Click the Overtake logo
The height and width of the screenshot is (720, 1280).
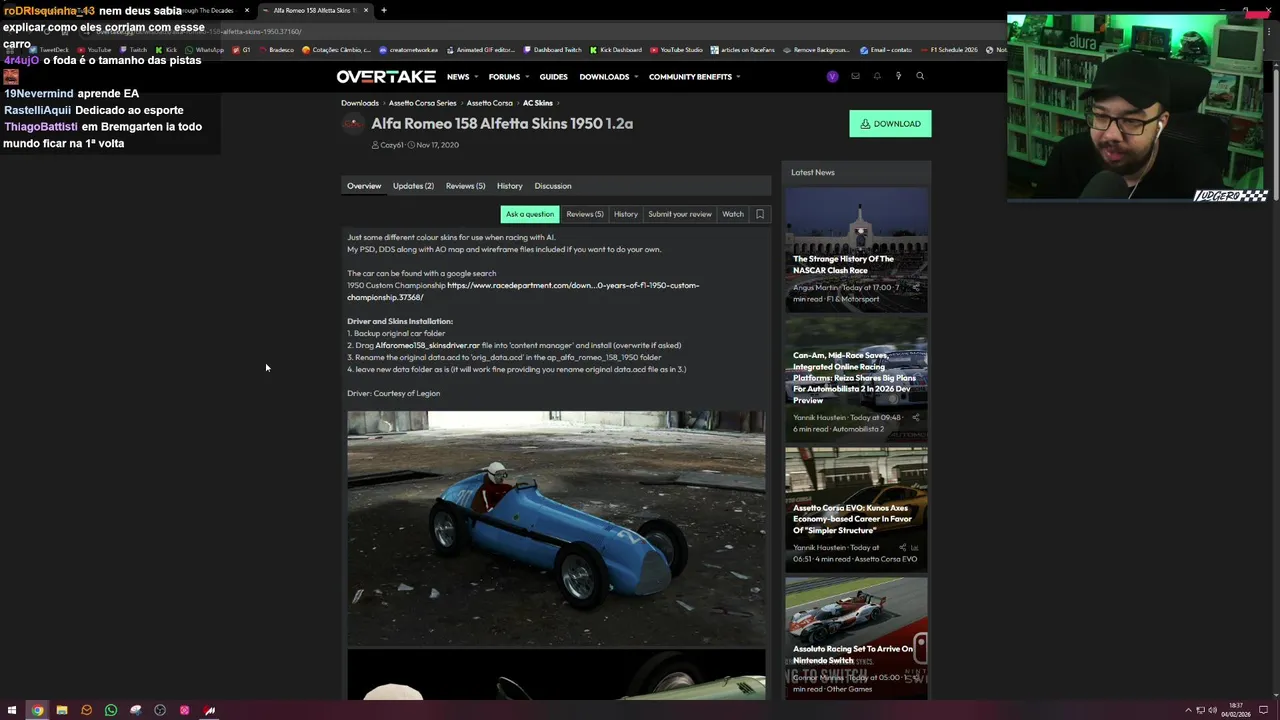click(x=386, y=77)
